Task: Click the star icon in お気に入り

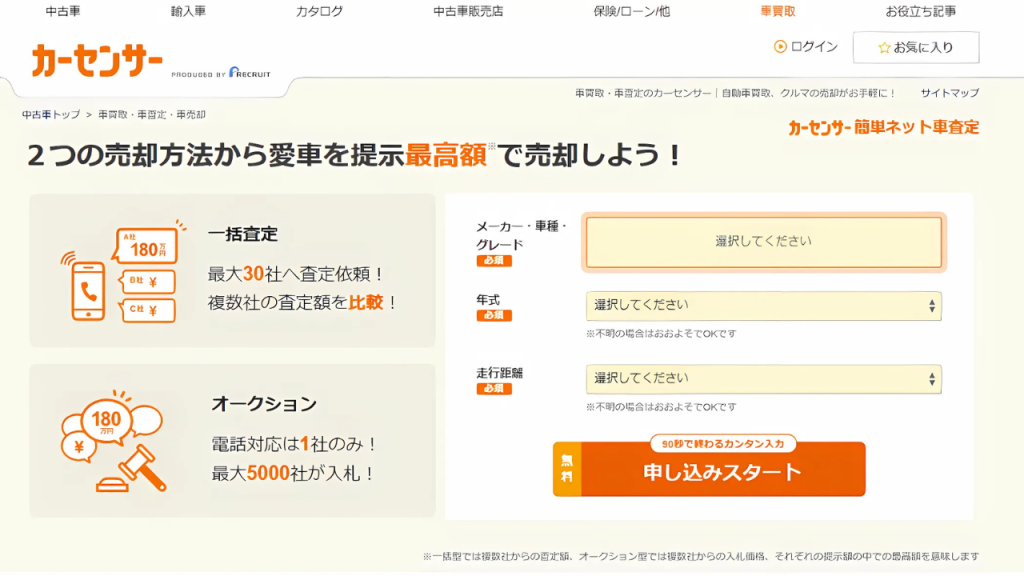Action: pos(883,48)
